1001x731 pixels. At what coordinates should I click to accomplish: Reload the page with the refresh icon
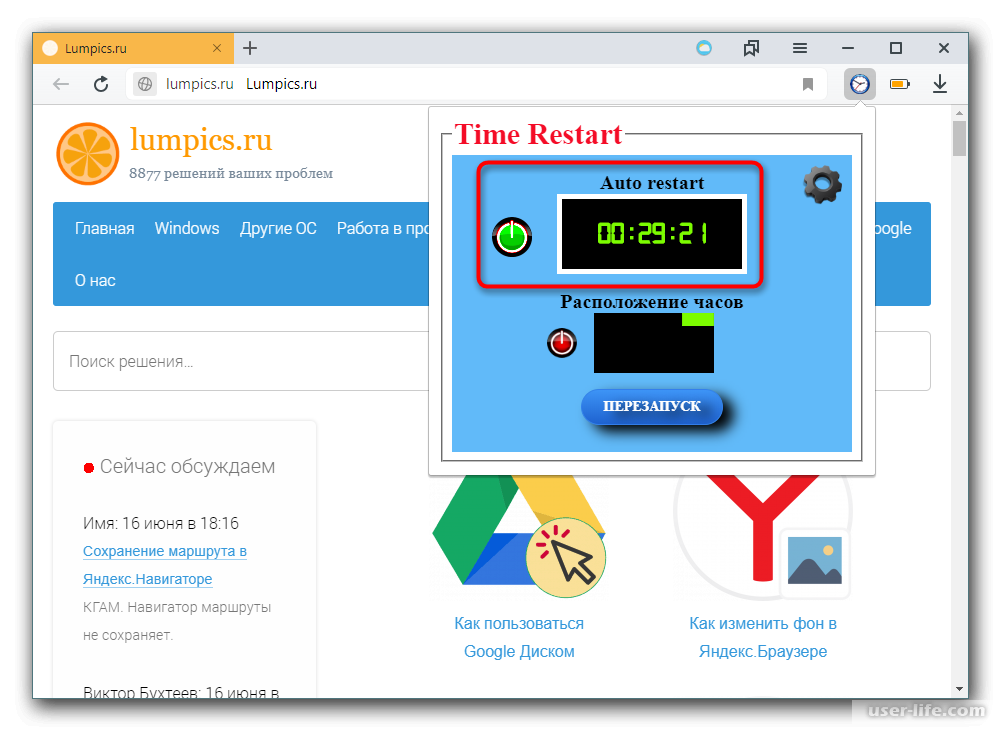tap(101, 84)
